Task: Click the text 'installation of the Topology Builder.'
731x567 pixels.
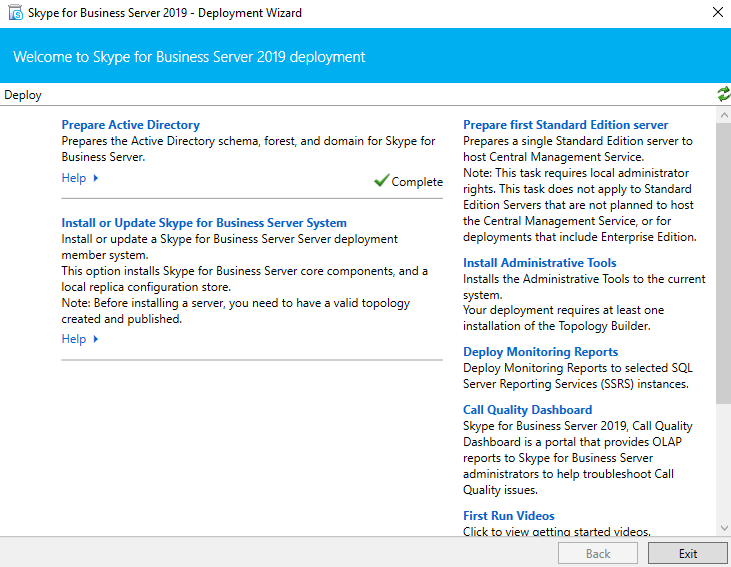Action: pyautogui.click(x=557, y=326)
